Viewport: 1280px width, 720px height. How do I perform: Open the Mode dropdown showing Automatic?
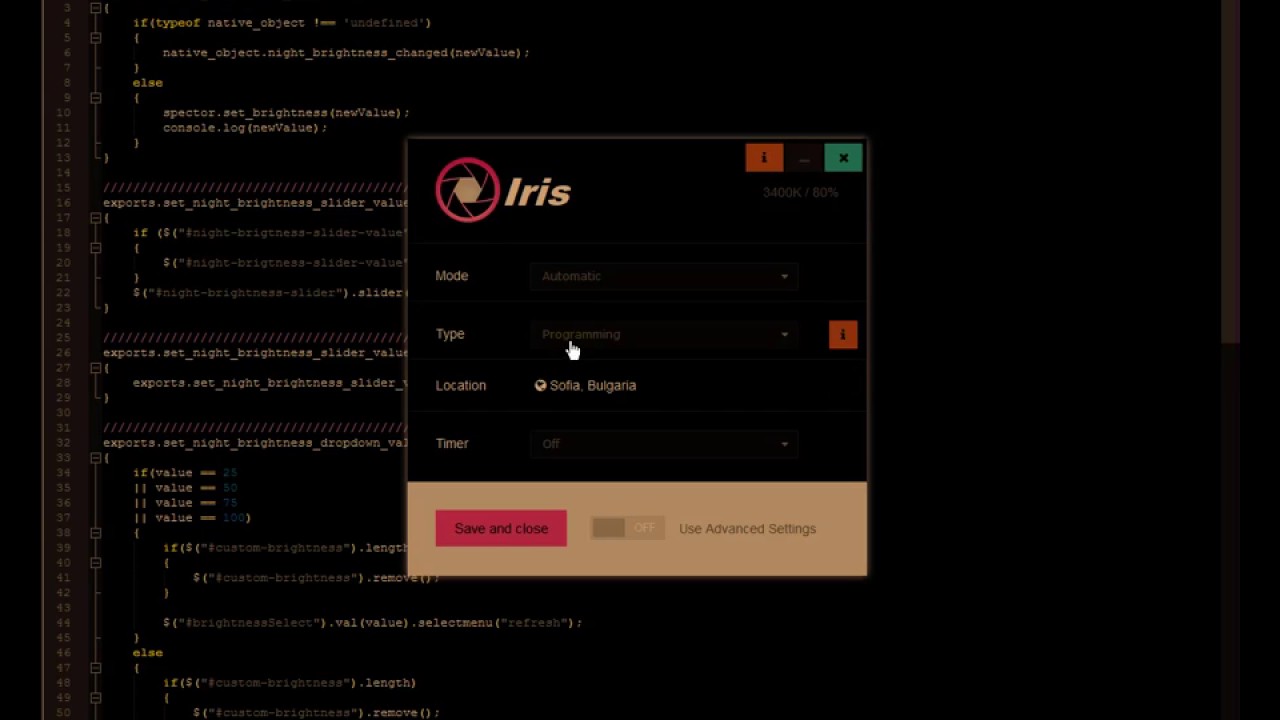pos(664,276)
